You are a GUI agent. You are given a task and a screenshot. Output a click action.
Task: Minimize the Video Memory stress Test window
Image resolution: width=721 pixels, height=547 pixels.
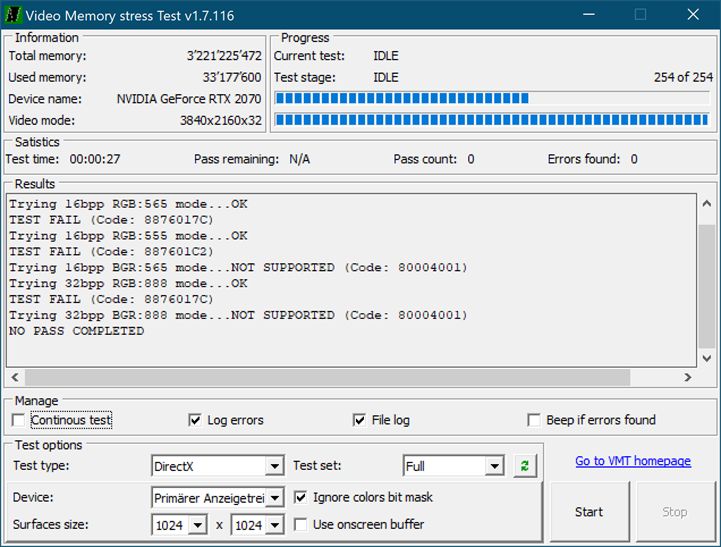pyautogui.click(x=589, y=15)
